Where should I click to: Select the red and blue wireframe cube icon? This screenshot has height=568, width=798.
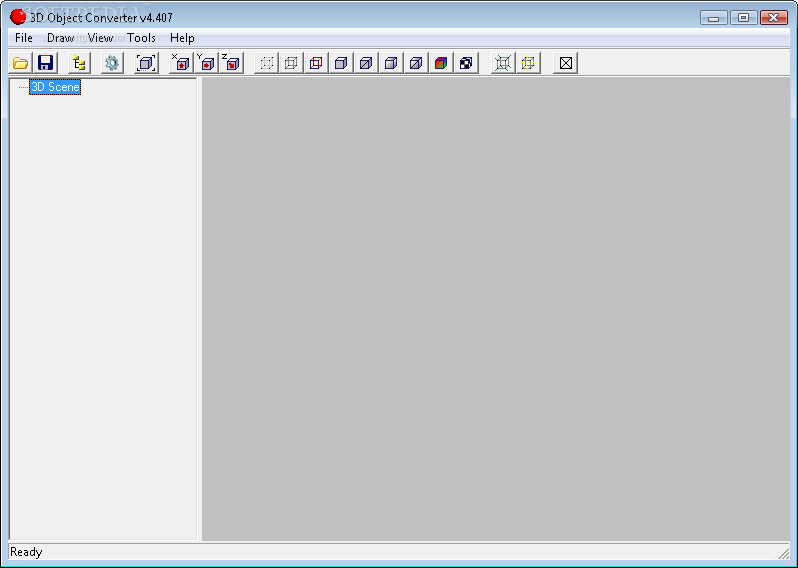(x=316, y=63)
